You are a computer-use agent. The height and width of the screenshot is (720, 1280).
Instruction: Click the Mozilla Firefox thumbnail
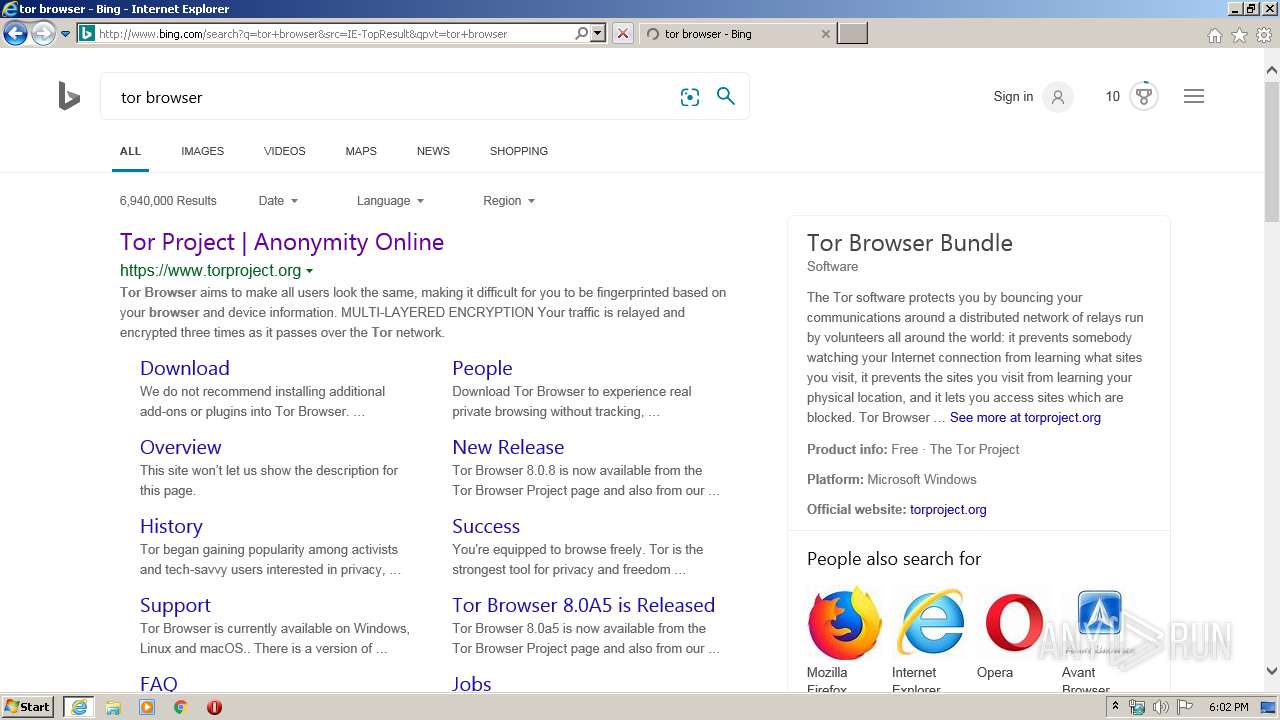pos(844,623)
